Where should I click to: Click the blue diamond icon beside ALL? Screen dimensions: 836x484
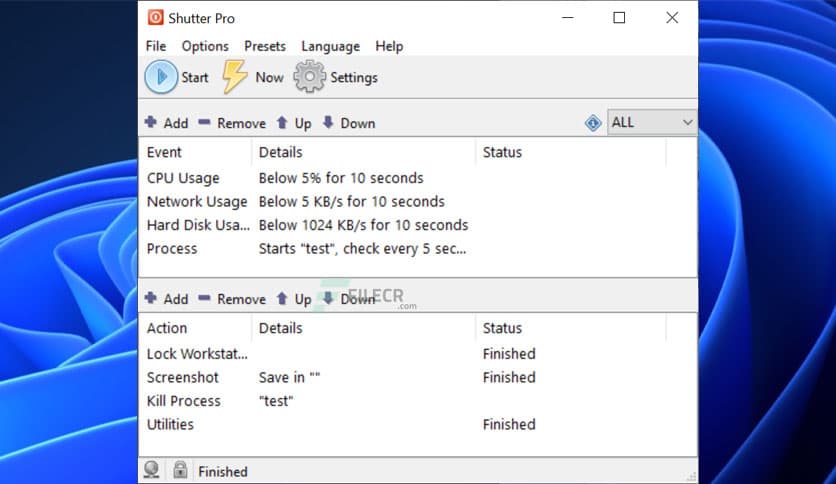point(593,123)
